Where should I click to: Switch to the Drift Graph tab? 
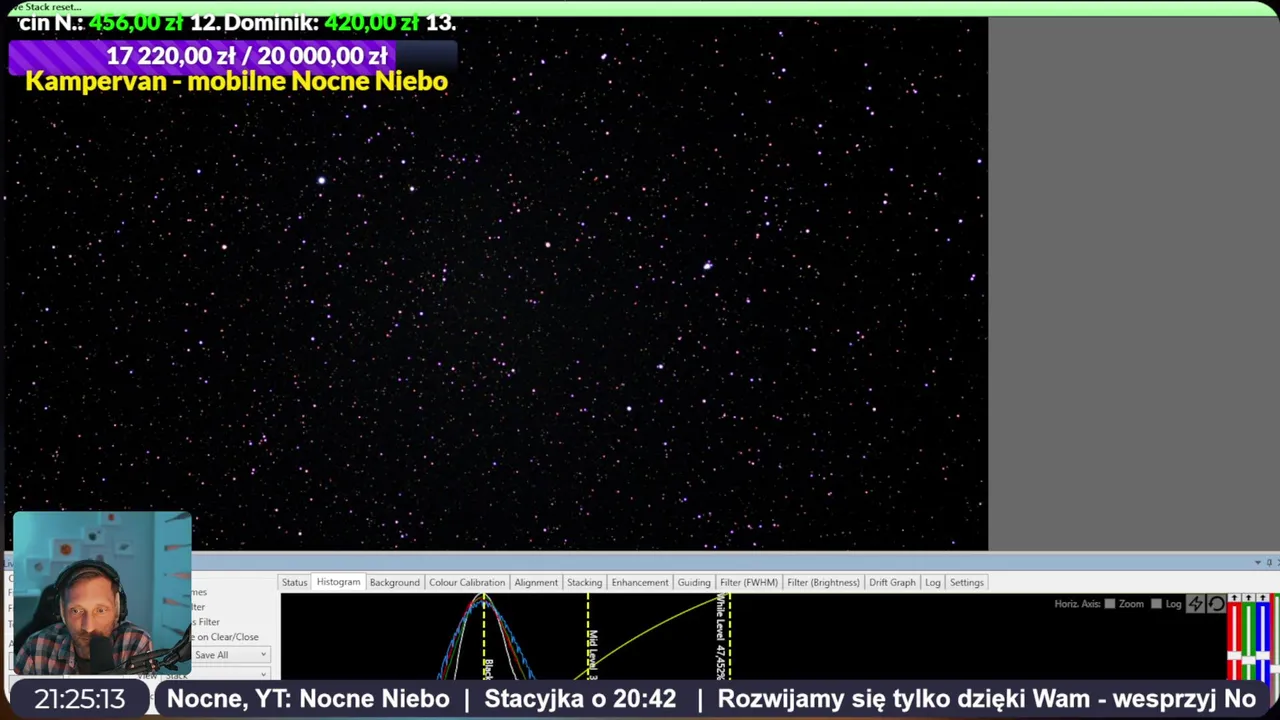892,582
